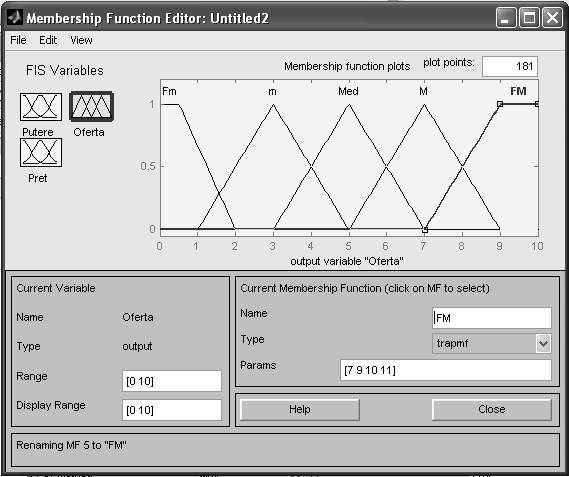Screen dimensions: 569x477
Task: Open the Type trapmf dropdown
Action: tap(492, 343)
